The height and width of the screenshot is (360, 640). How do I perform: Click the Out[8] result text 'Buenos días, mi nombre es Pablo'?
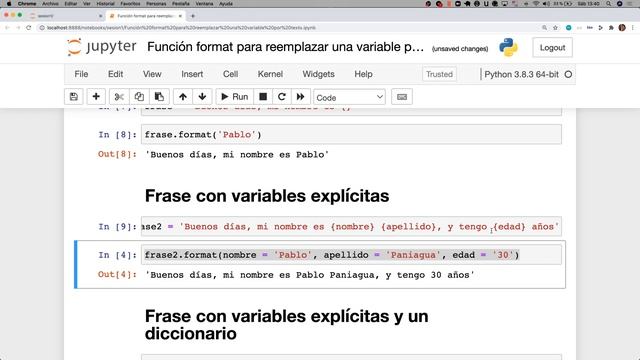[x=237, y=155]
